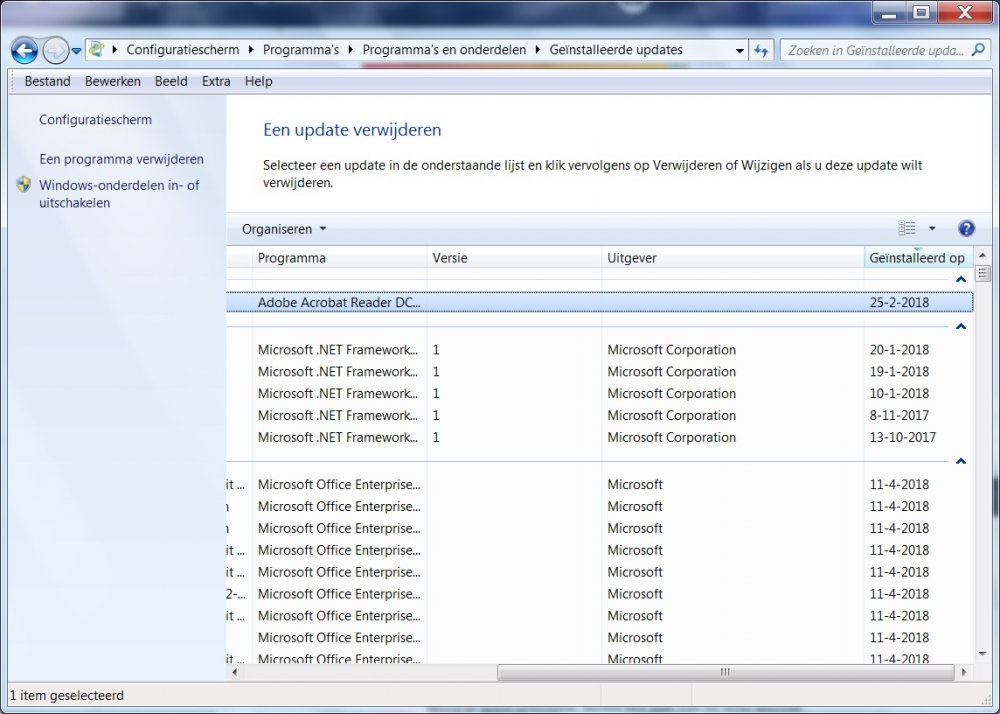The width and height of the screenshot is (1000, 714).
Task: Click the magnifier icon in search box
Action: (979, 50)
